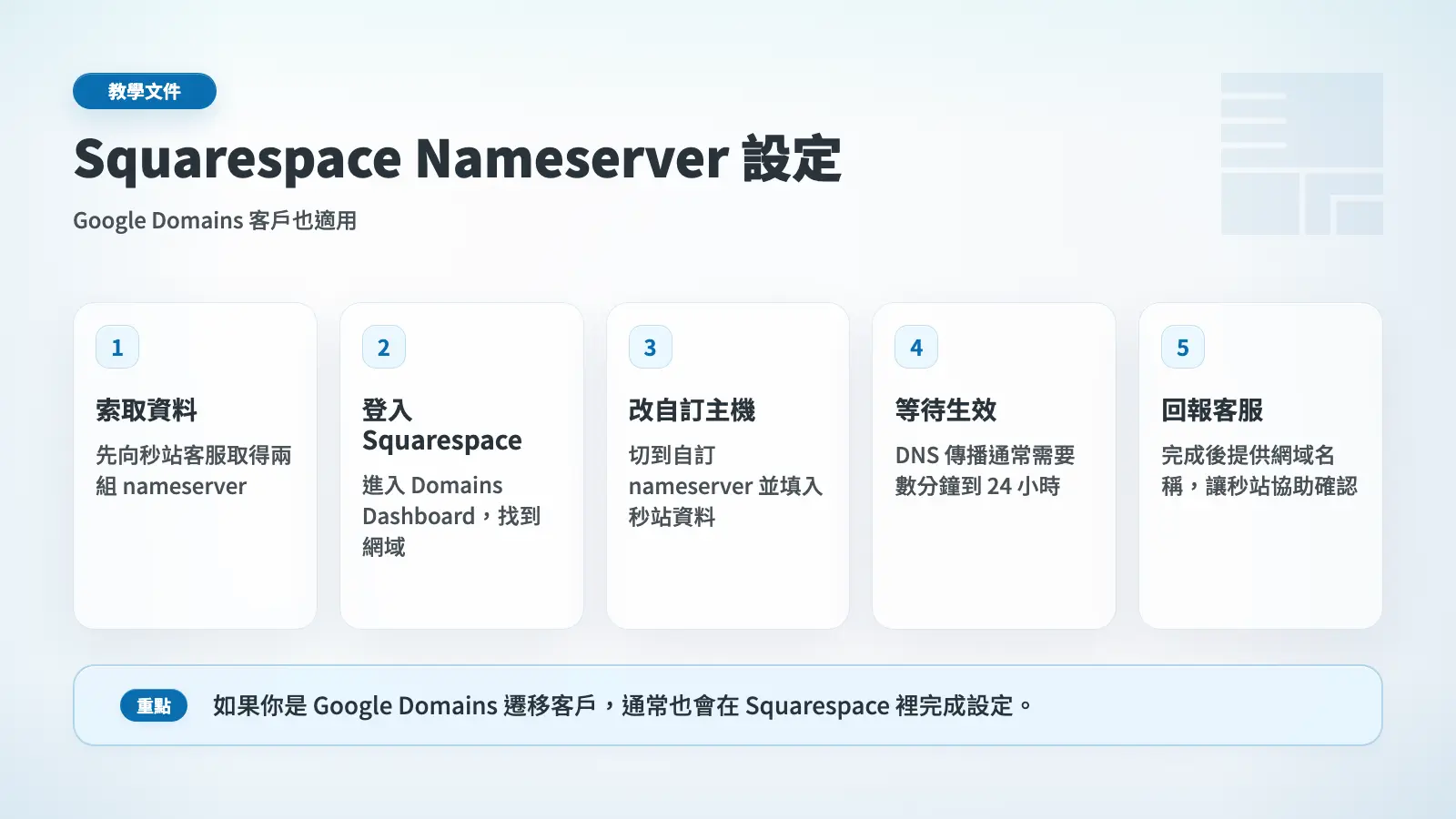Click the text 進入 Domains Dashboard，找到網域
Viewport: 1456px width, 819px height.
pos(451,516)
